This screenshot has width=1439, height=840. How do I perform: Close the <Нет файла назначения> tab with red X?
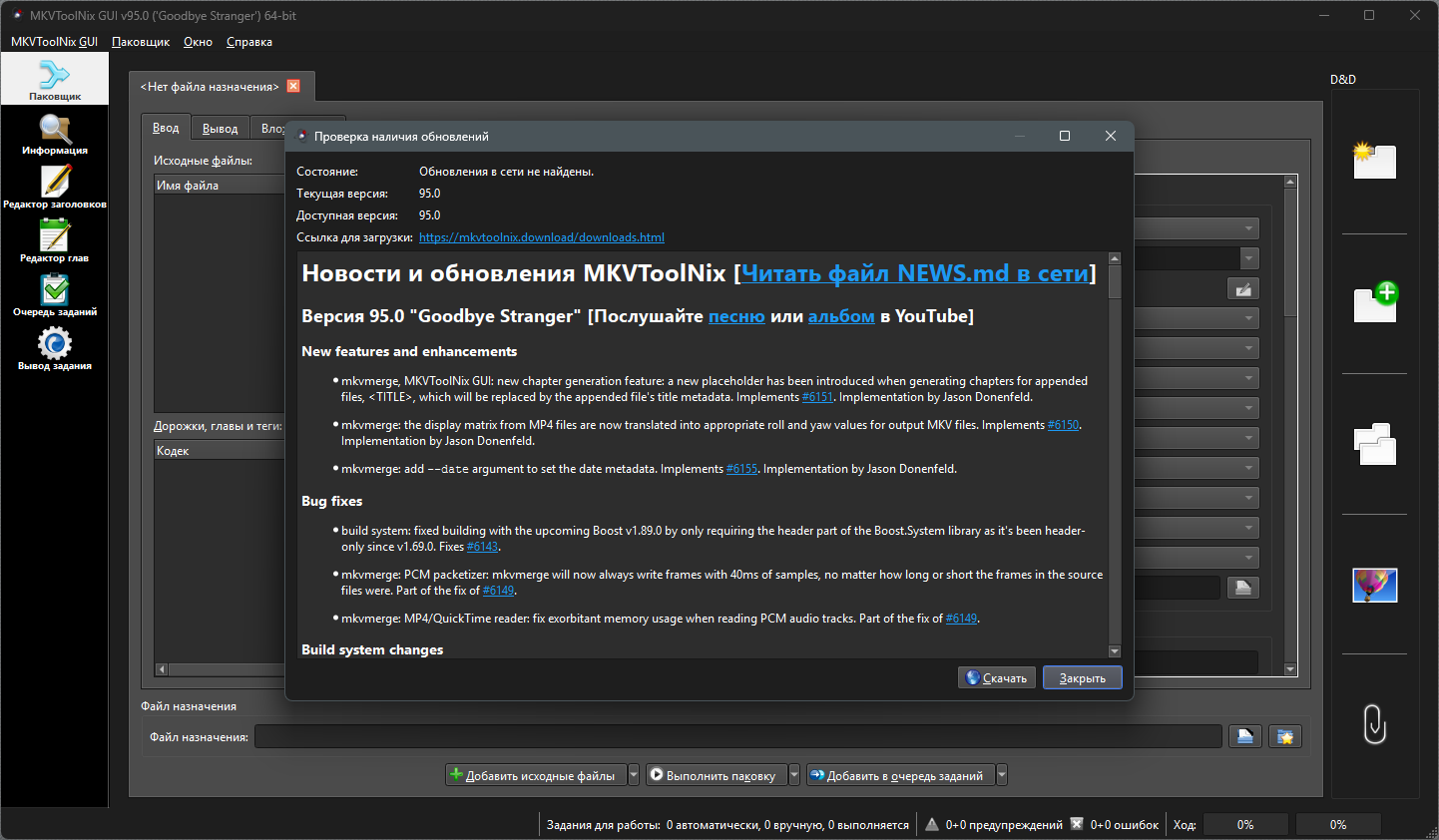pyautogui.click(x=293, y=86)
